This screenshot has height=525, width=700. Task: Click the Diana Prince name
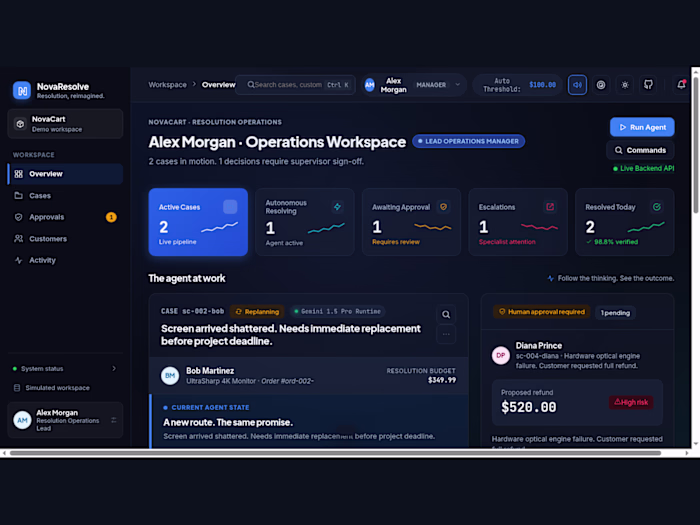point(538,346)
